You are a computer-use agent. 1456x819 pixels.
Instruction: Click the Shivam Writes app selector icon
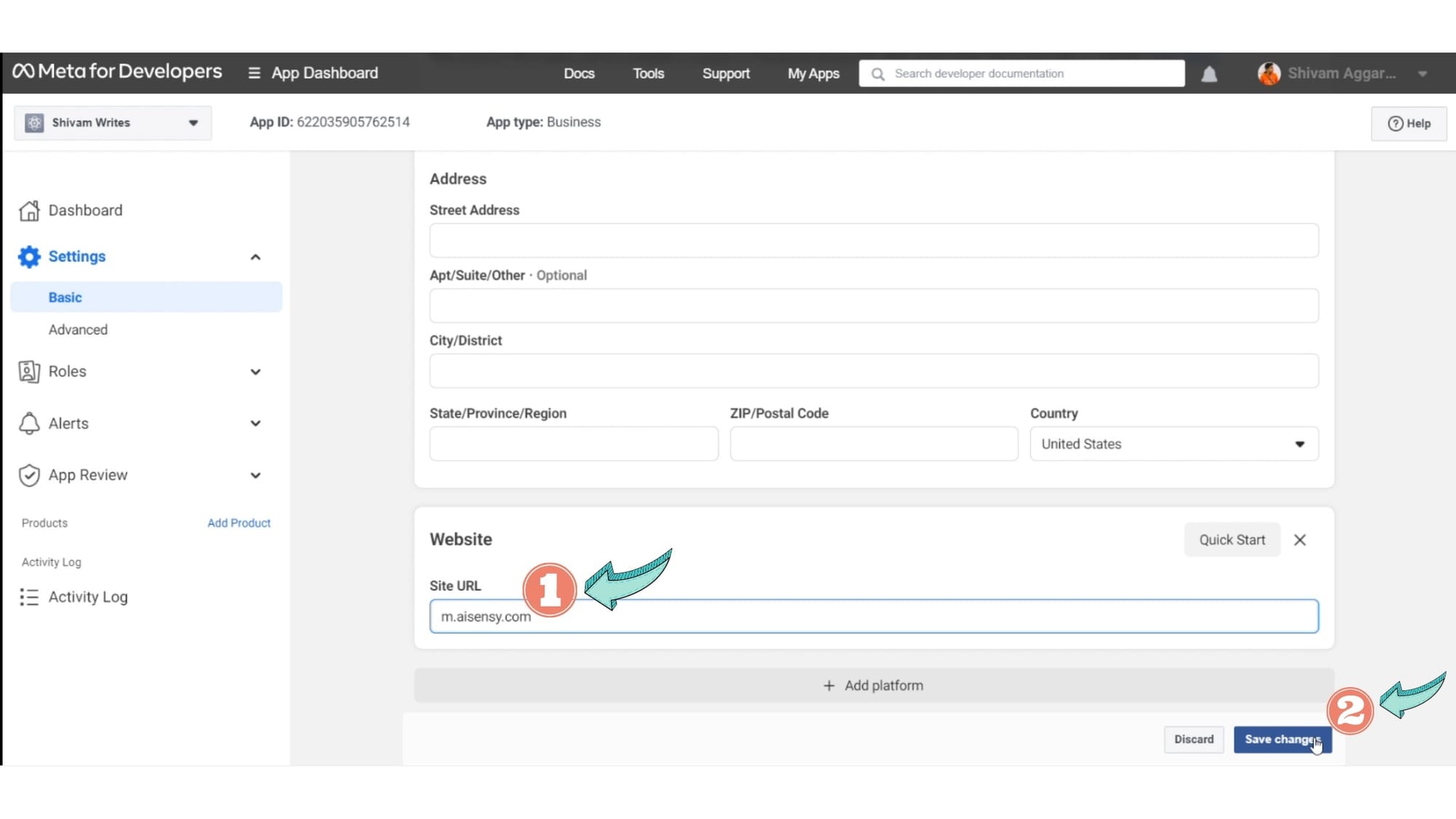[33, 122]
